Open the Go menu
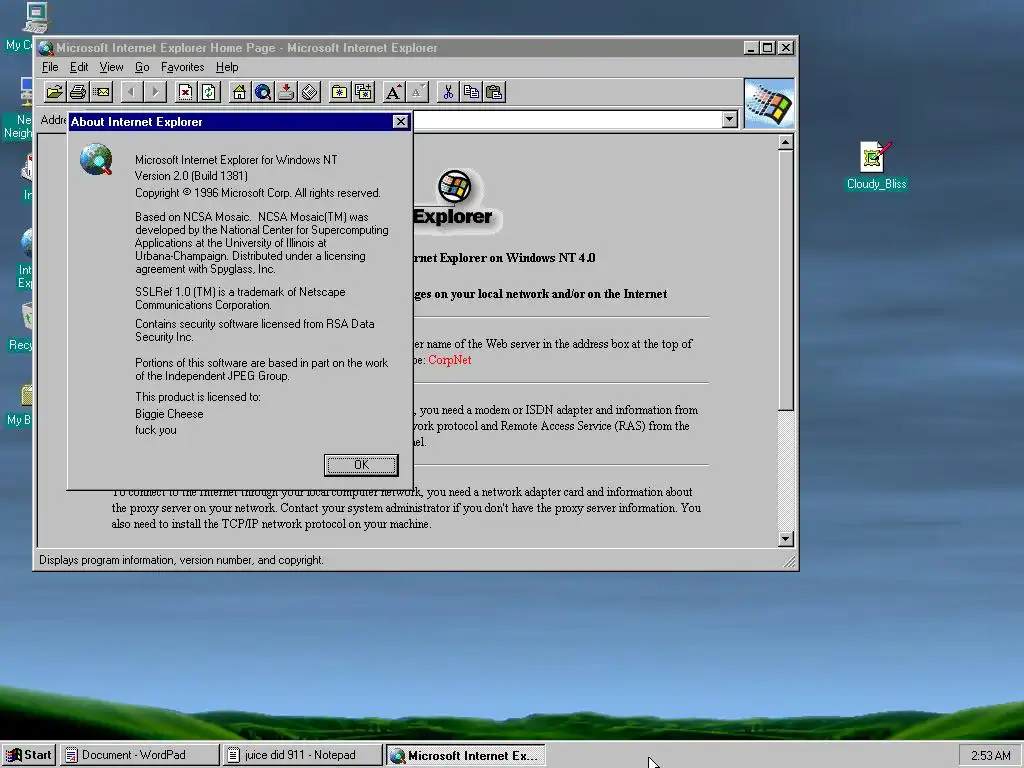This screenshot has height=768, width=1024. (142, 67)
